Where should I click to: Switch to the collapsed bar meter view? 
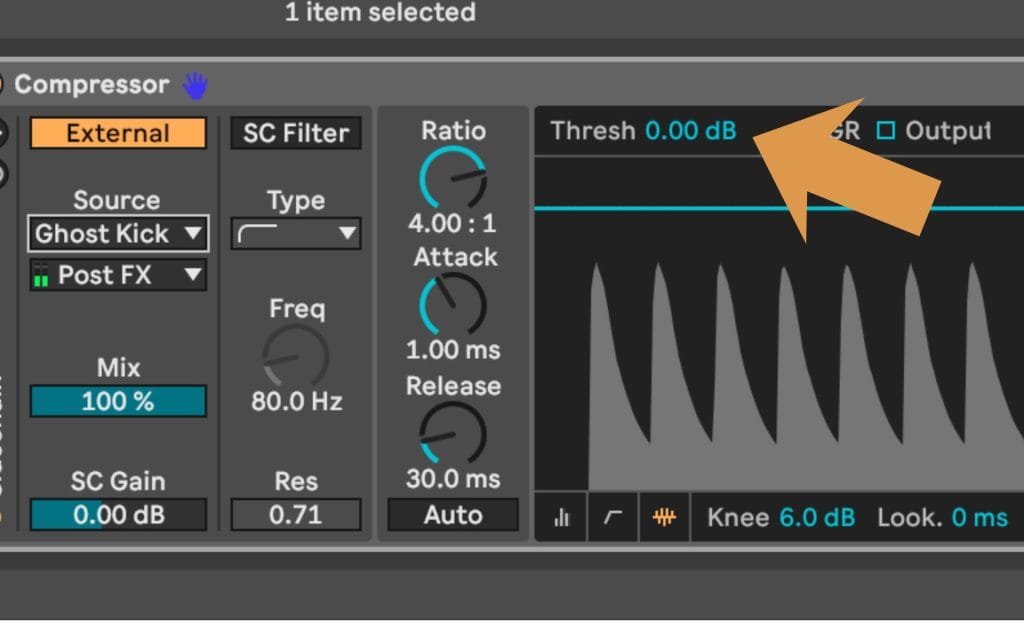coord(561,517)
